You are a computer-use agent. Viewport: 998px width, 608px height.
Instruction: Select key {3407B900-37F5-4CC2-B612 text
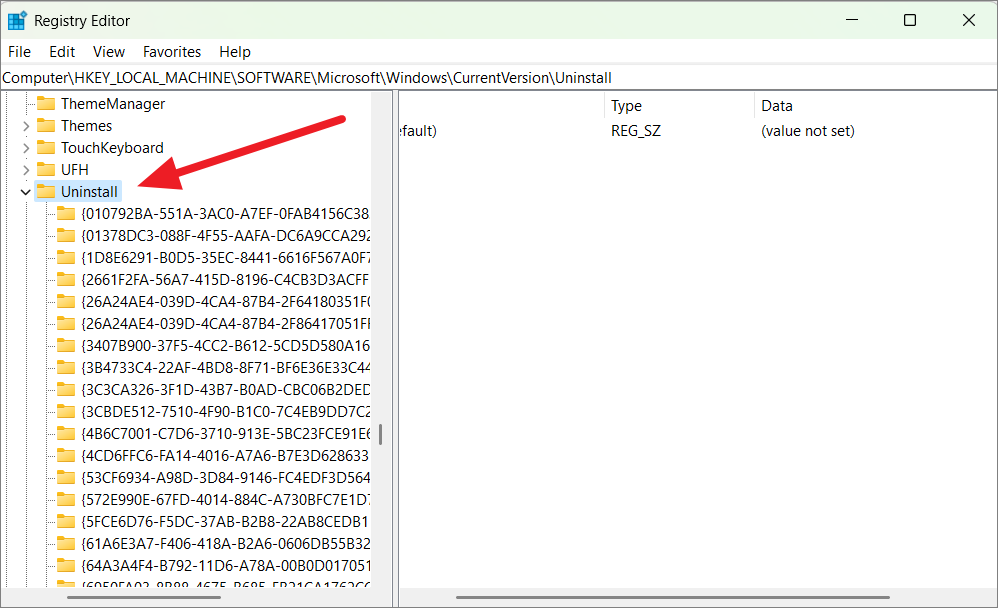[226, 346]
